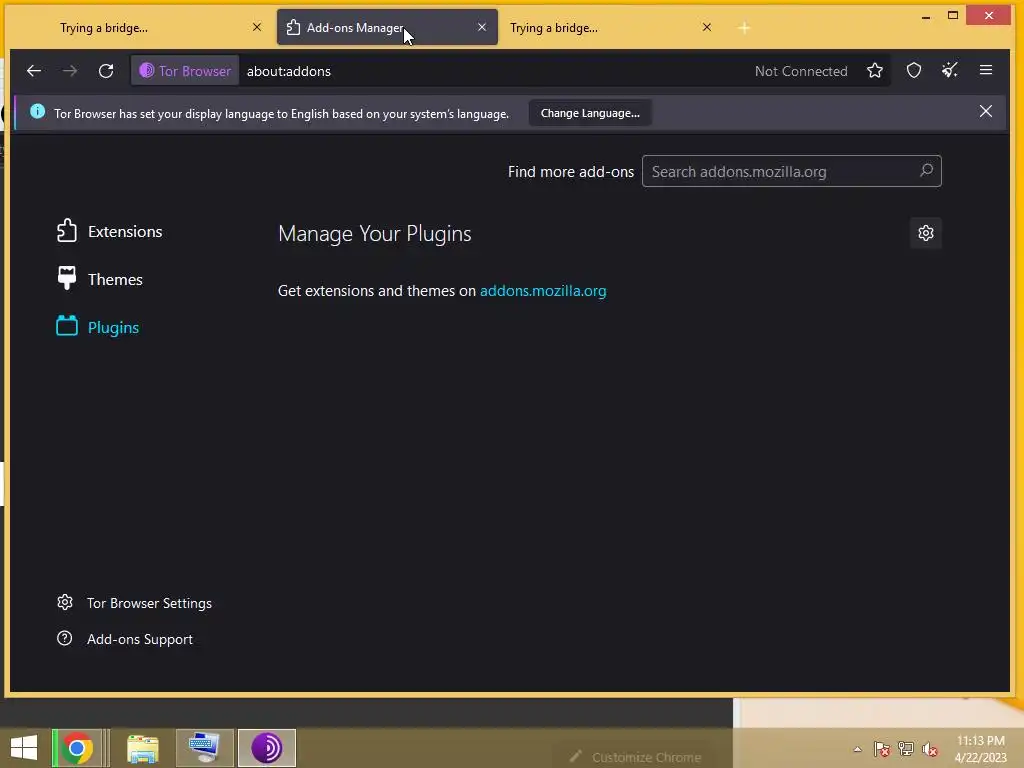Click the magnifier search icon

(x=926, y=170)
